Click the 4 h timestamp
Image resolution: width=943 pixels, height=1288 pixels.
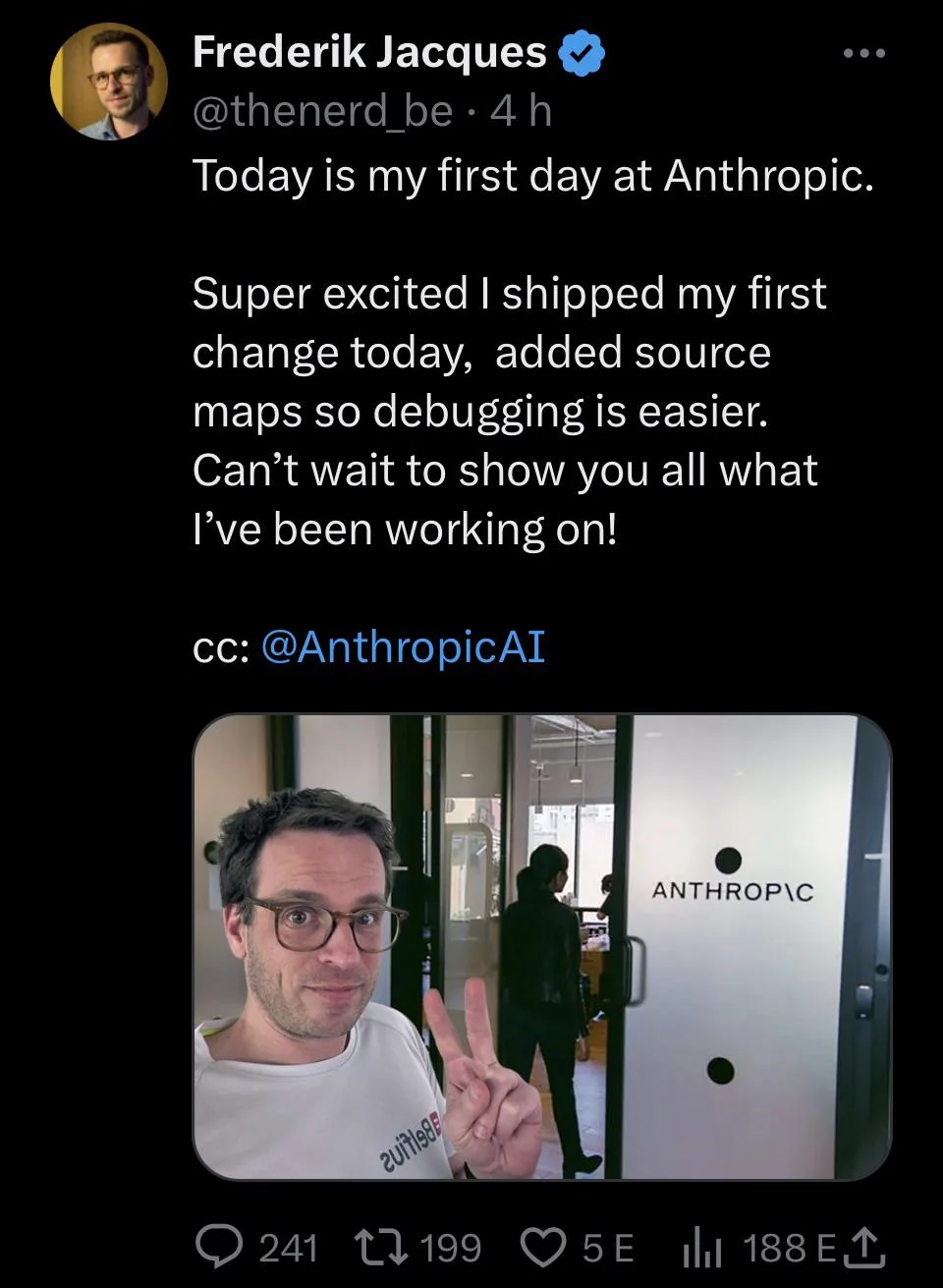(521, 112)
